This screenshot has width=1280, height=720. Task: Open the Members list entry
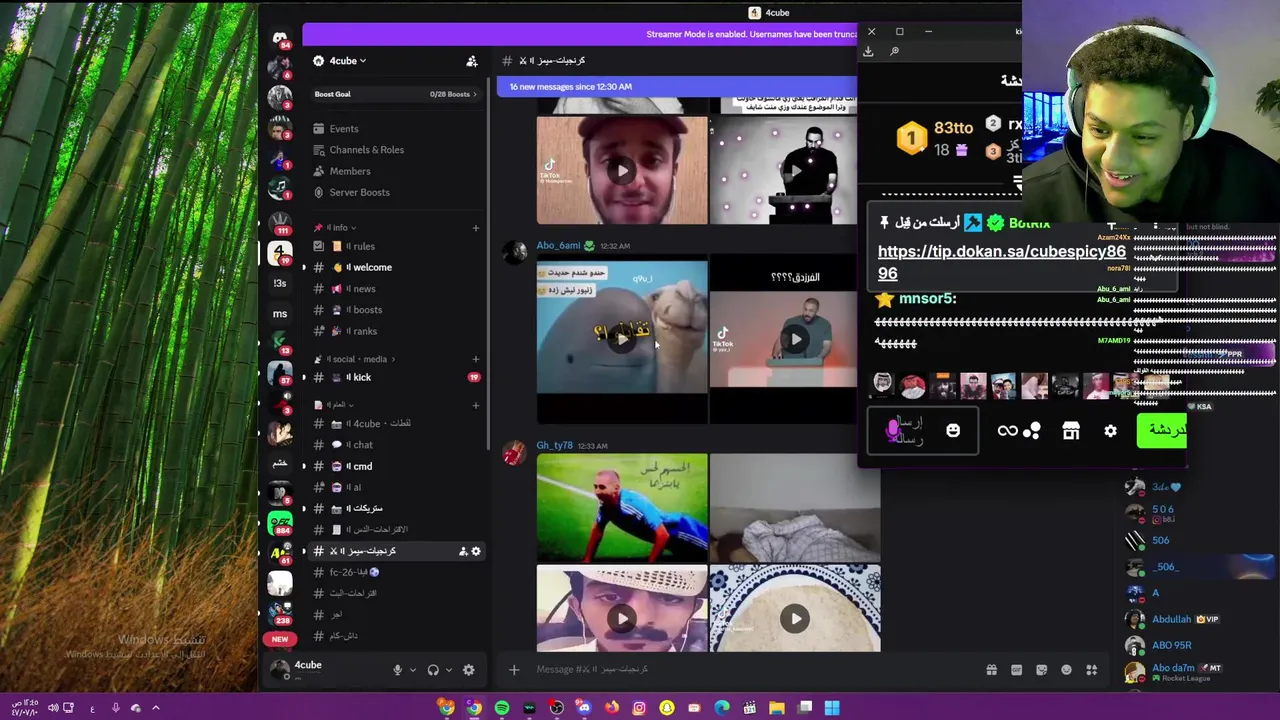[350, 171]
